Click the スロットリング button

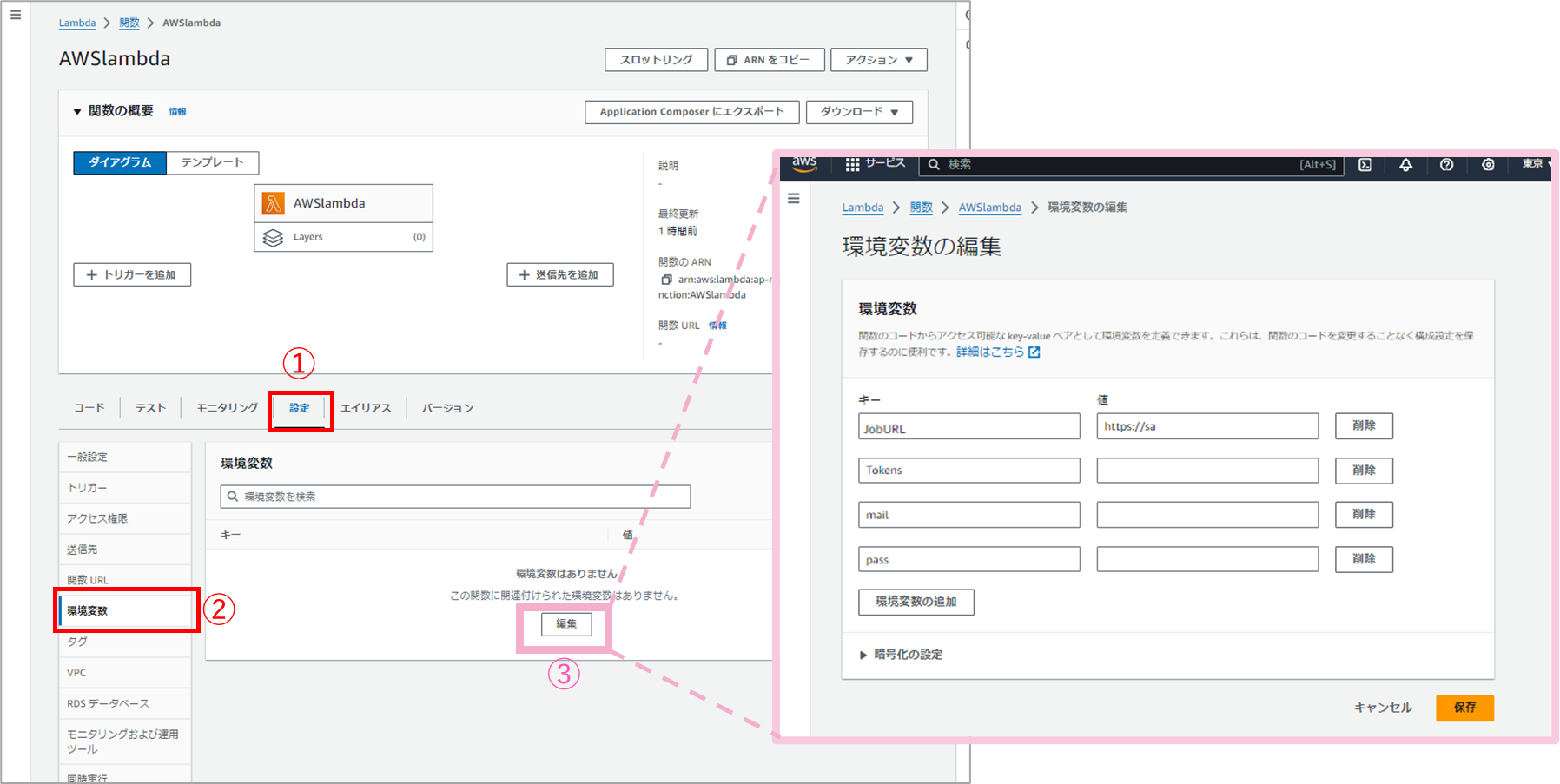(x=657, y=60)
